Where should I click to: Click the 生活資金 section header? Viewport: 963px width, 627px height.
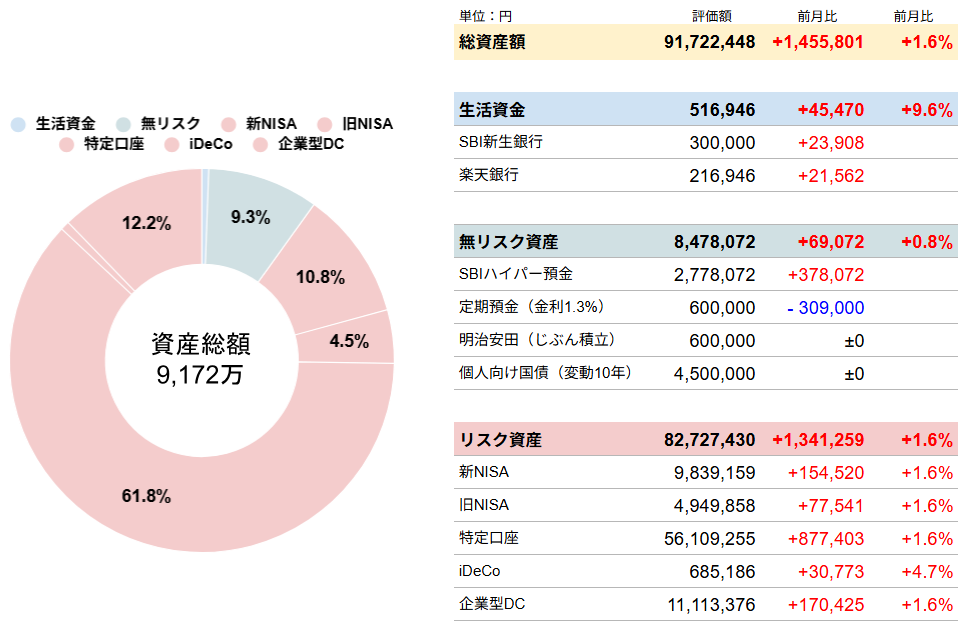pyautogui.click(x=705, y=109)
